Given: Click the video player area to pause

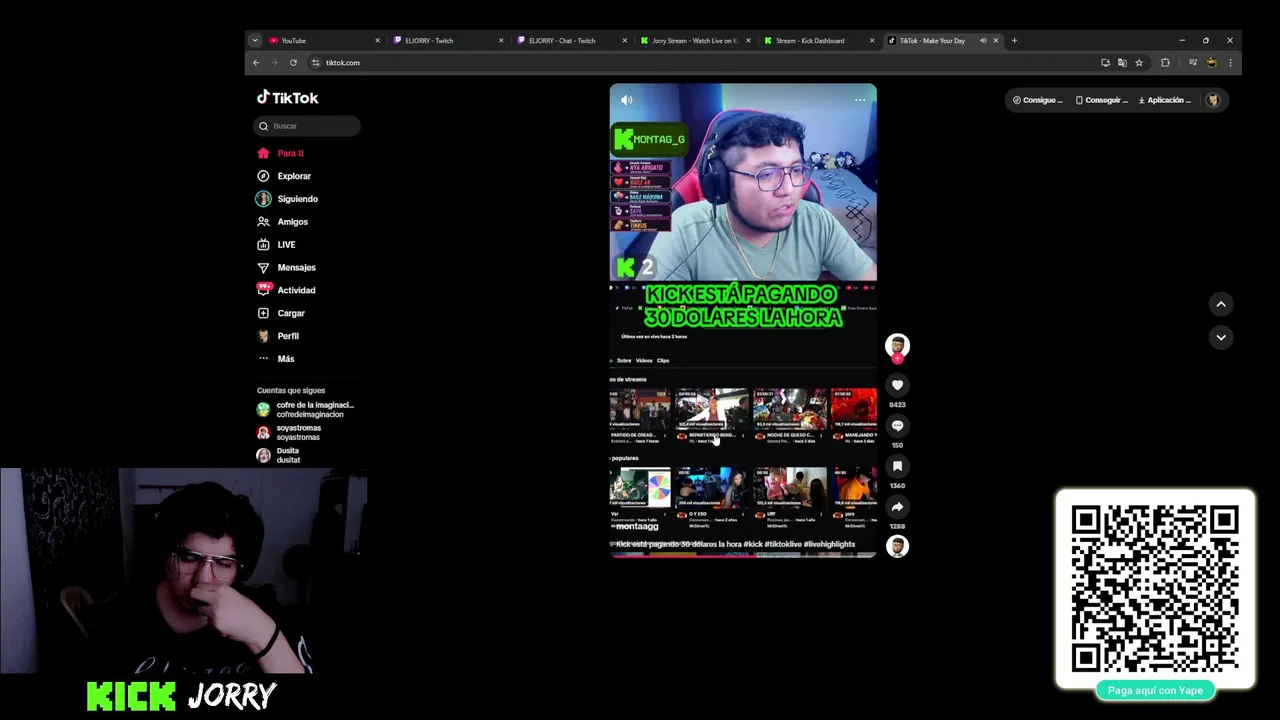Looking at the screenshot, I should pyautogui.click(x=743, y=320).
